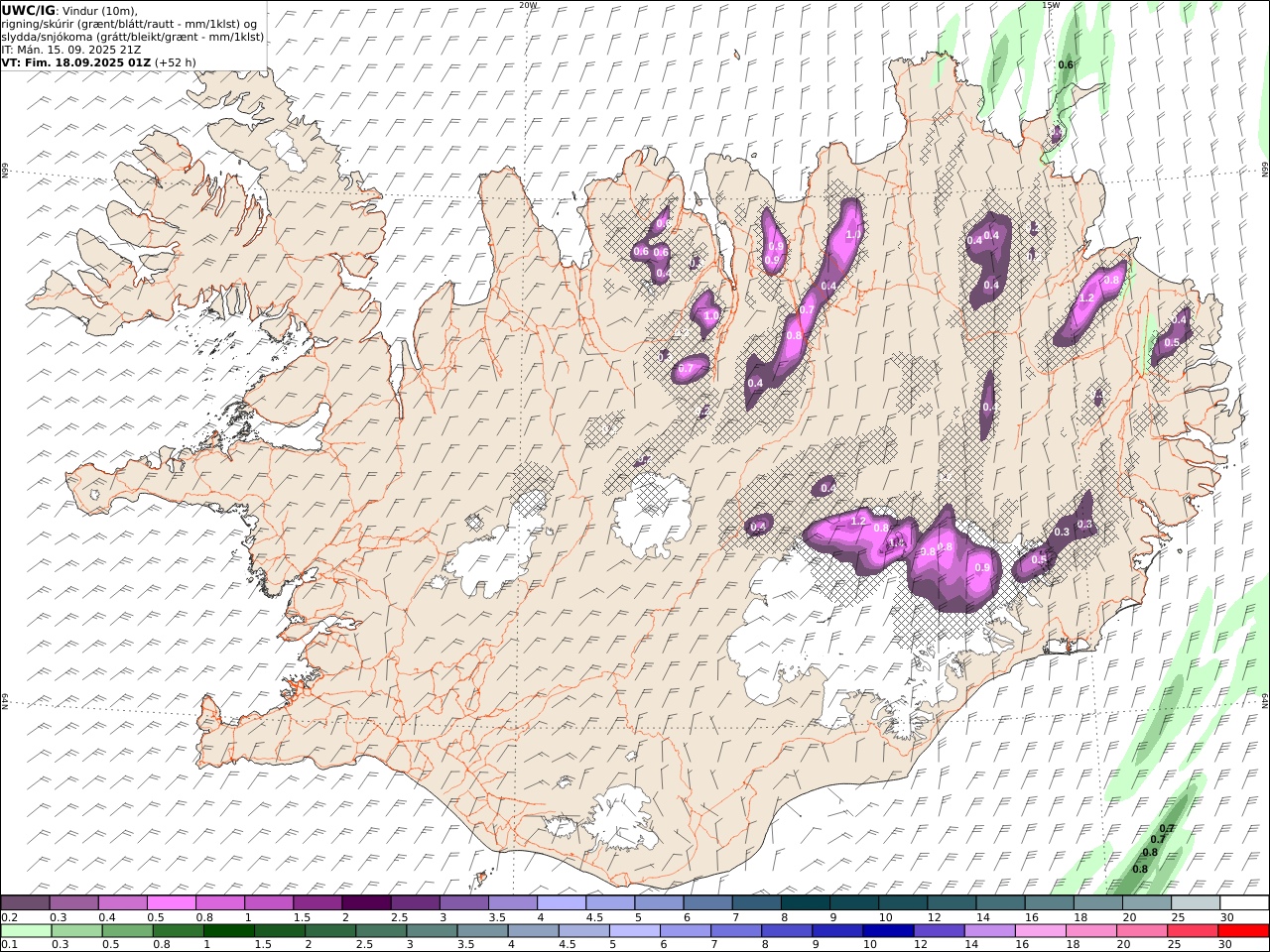Select the rain legend swatch starting at 7

(x=736, y=931)
